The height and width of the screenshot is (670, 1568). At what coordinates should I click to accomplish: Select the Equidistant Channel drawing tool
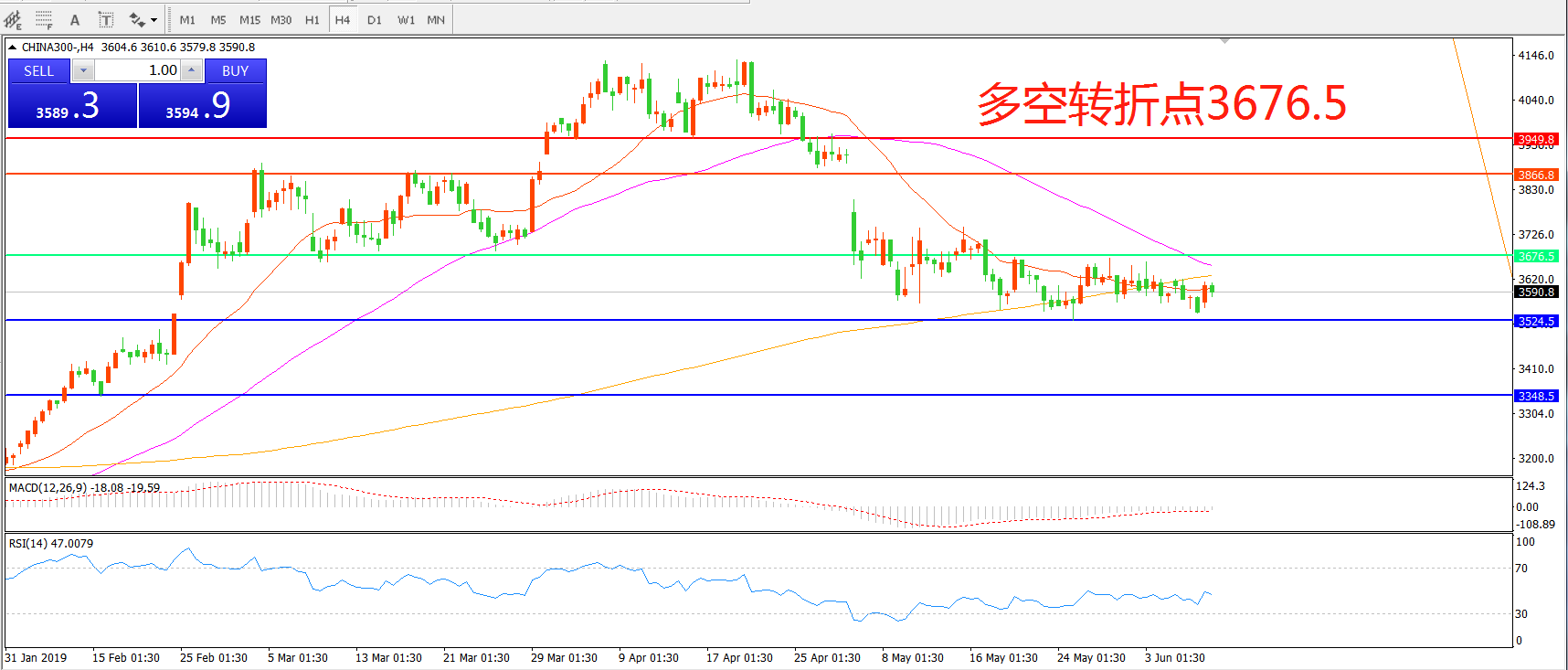tap(13, 19)
